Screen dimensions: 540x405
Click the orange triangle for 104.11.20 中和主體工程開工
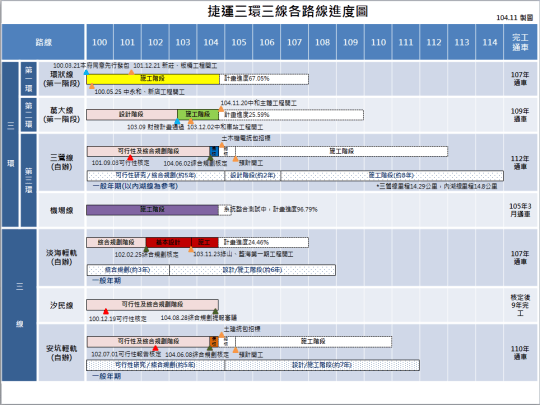(221, 109)
